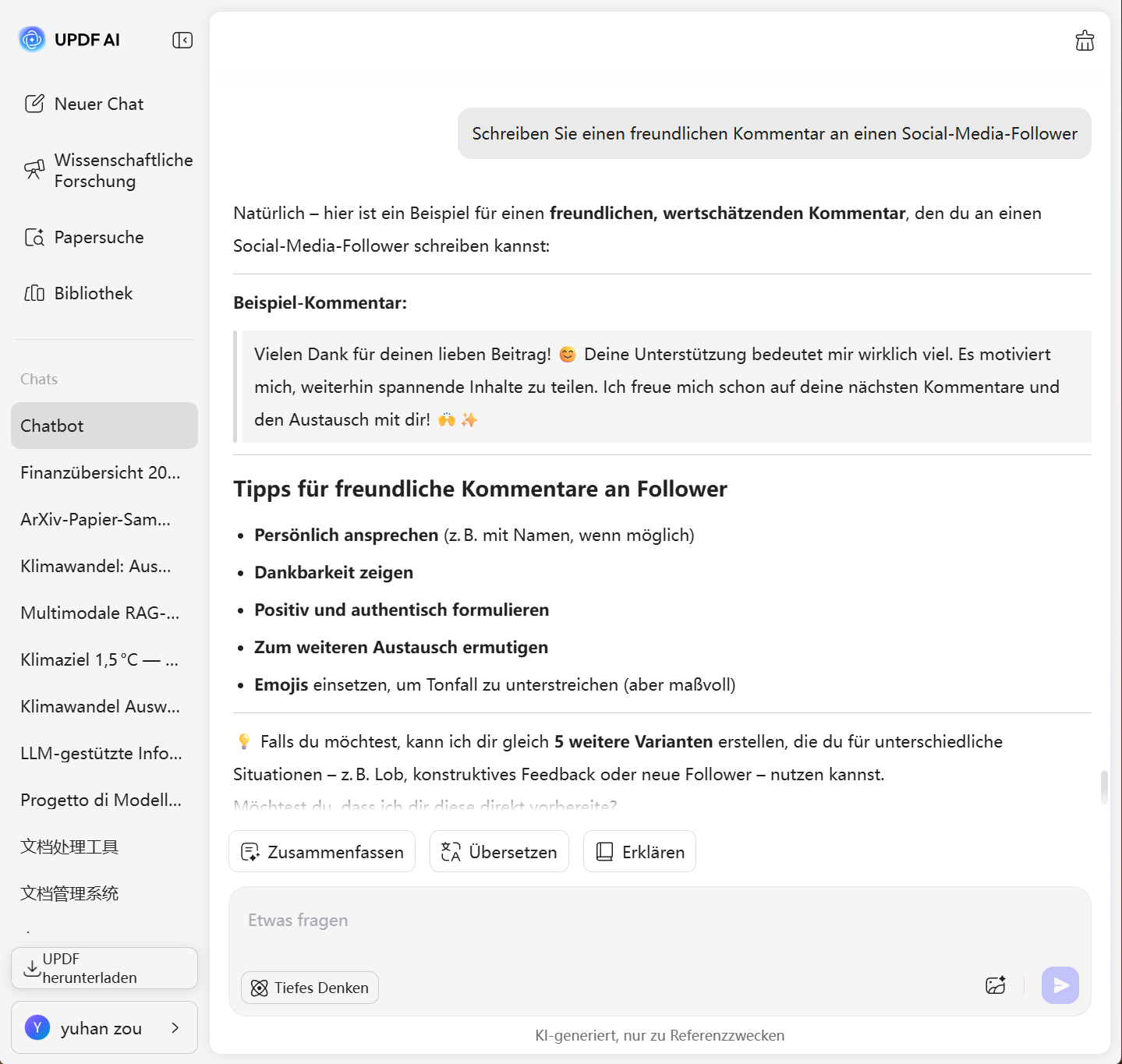Open Neuer Chat
This screenshot has height=1064, width=1122.
coord(84,104)
